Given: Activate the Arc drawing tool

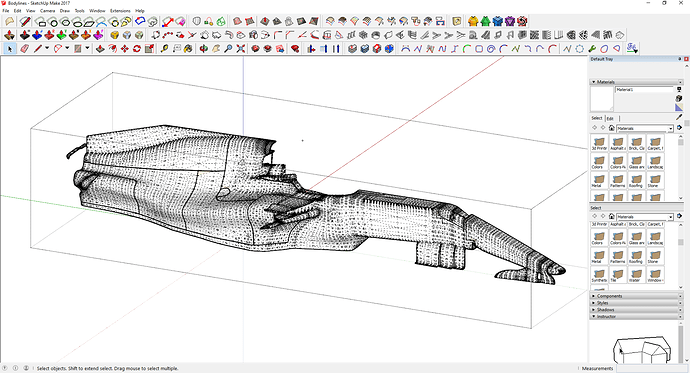Looking at the screenshot, I should (x=58, y=49).
